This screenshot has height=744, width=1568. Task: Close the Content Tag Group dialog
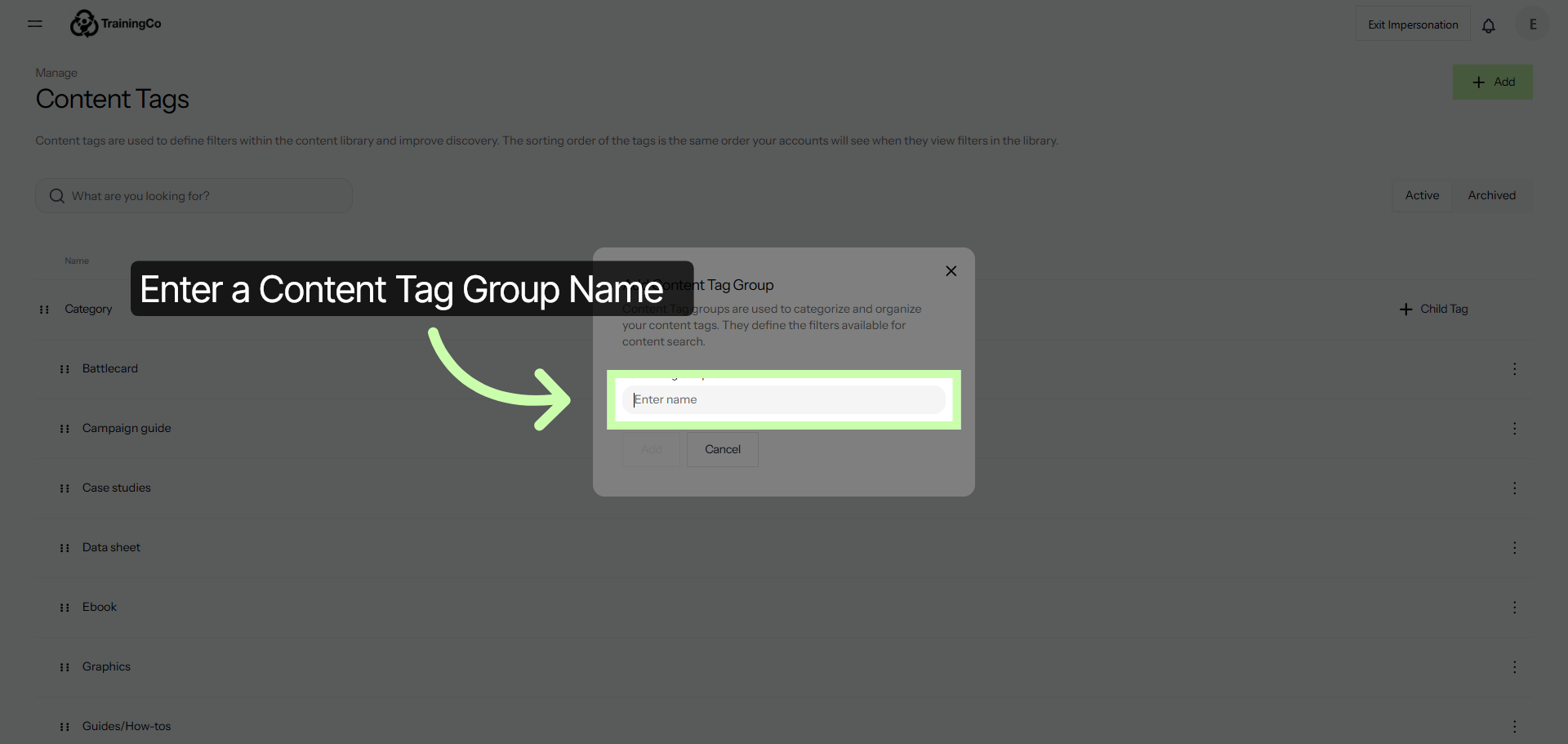tap(951, 271)
